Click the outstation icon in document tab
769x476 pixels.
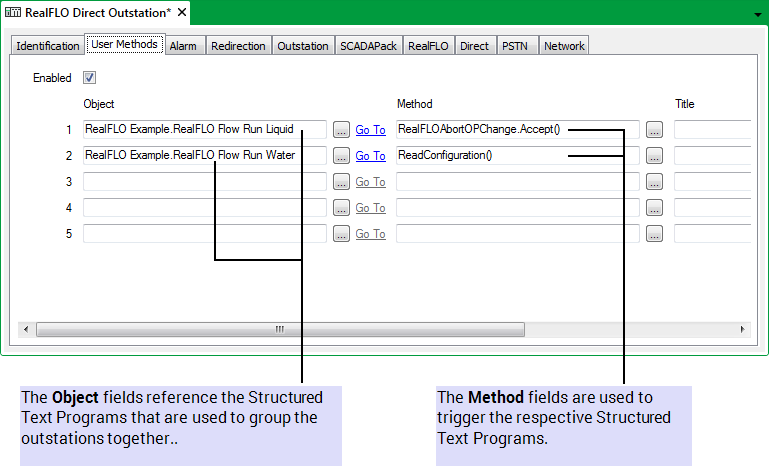(13, 12)
